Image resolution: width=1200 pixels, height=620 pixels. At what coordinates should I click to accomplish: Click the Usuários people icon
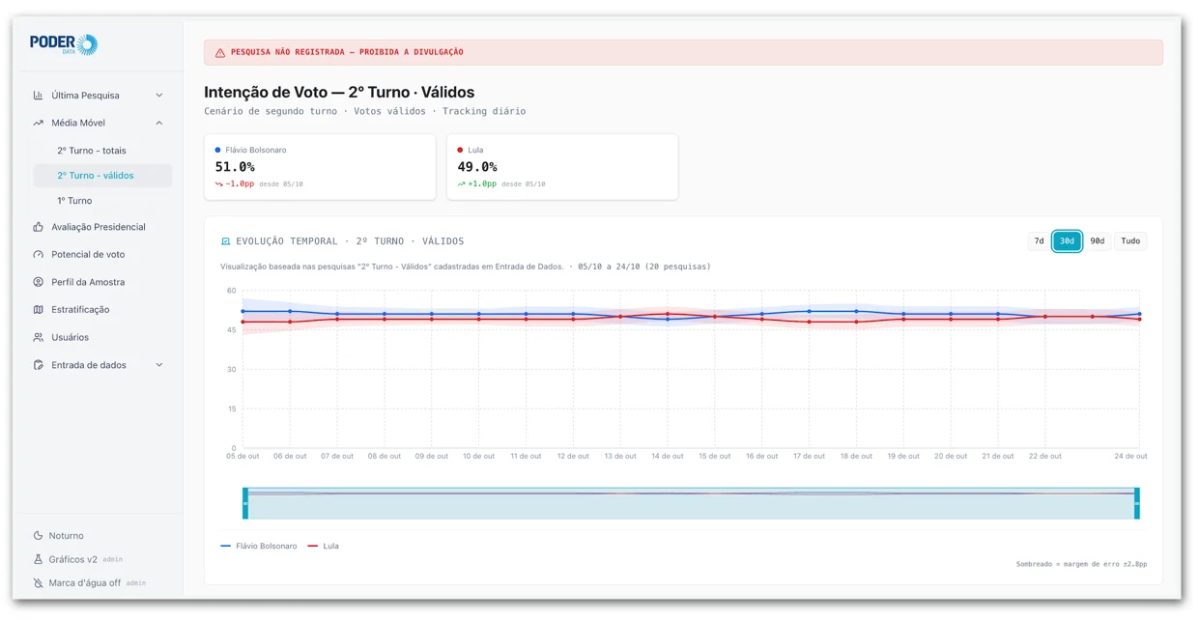38,337
